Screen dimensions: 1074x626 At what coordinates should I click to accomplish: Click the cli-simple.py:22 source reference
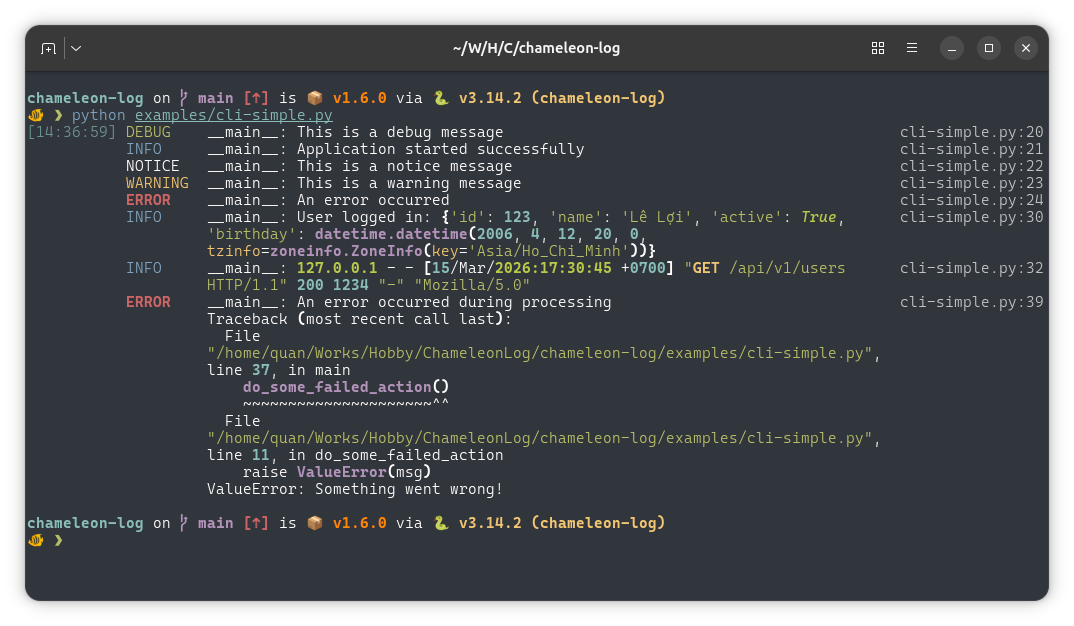coord(971,166)
